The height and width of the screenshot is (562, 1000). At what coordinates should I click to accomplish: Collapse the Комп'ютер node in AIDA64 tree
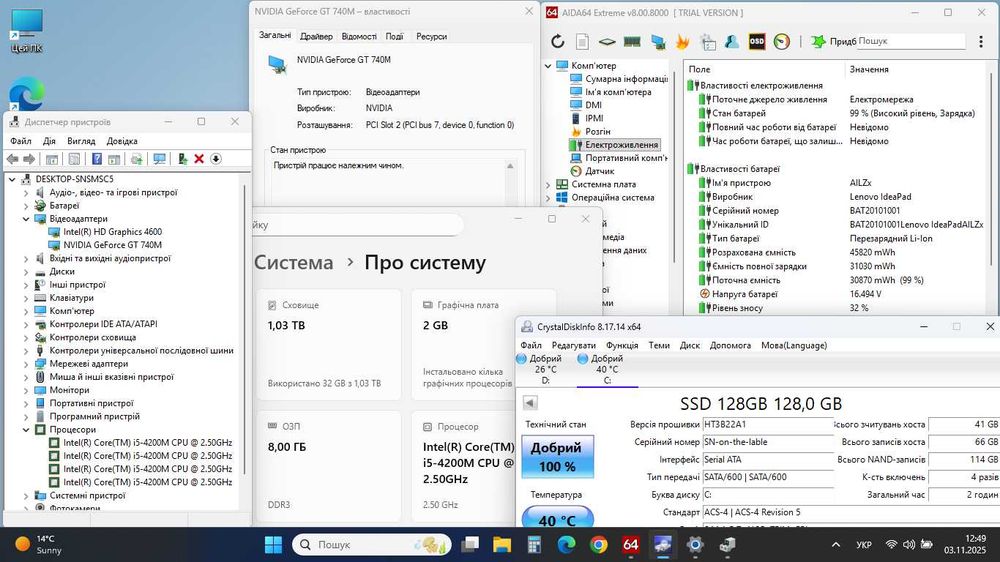coord(548,66)
